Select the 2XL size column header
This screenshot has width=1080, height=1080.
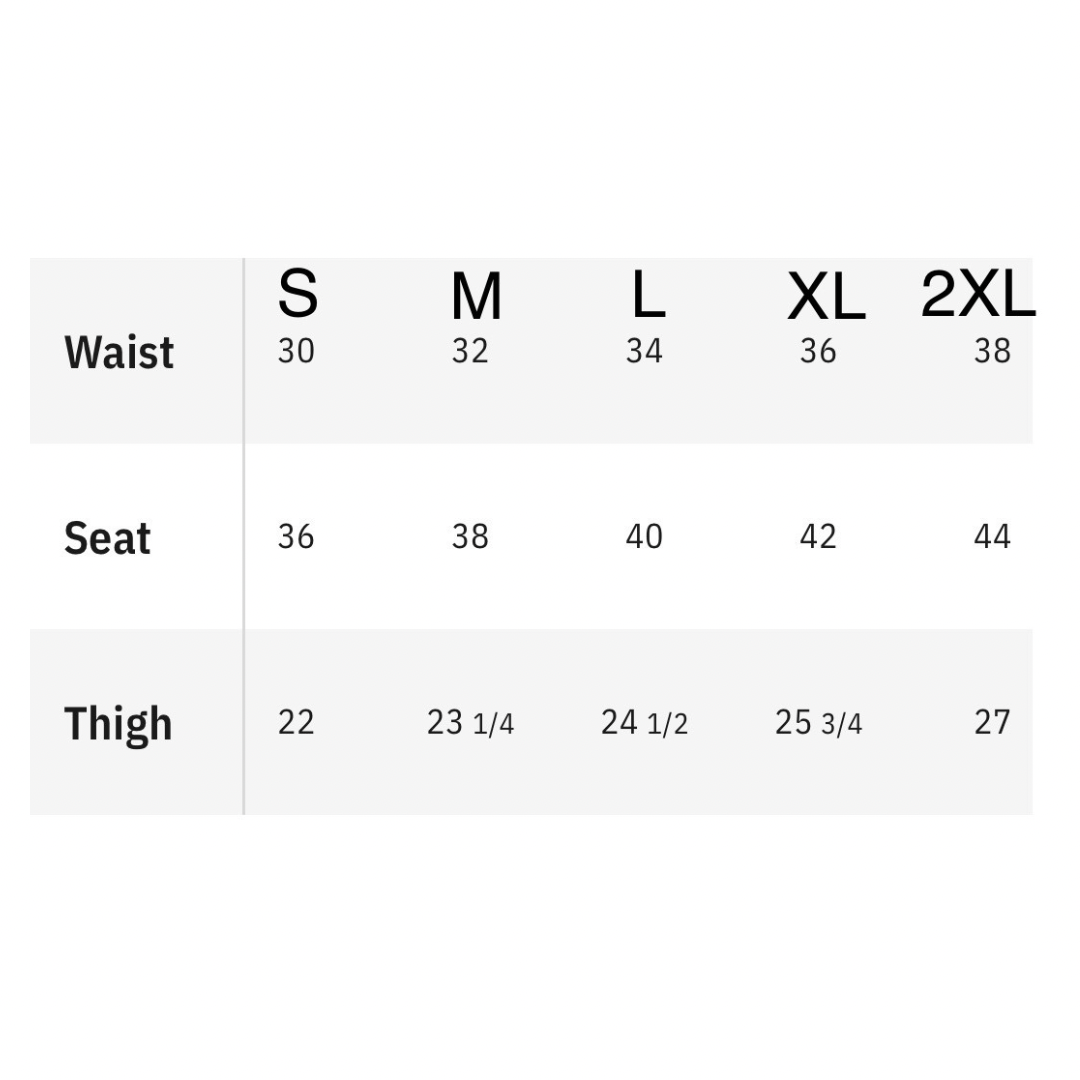click(977, 295)
